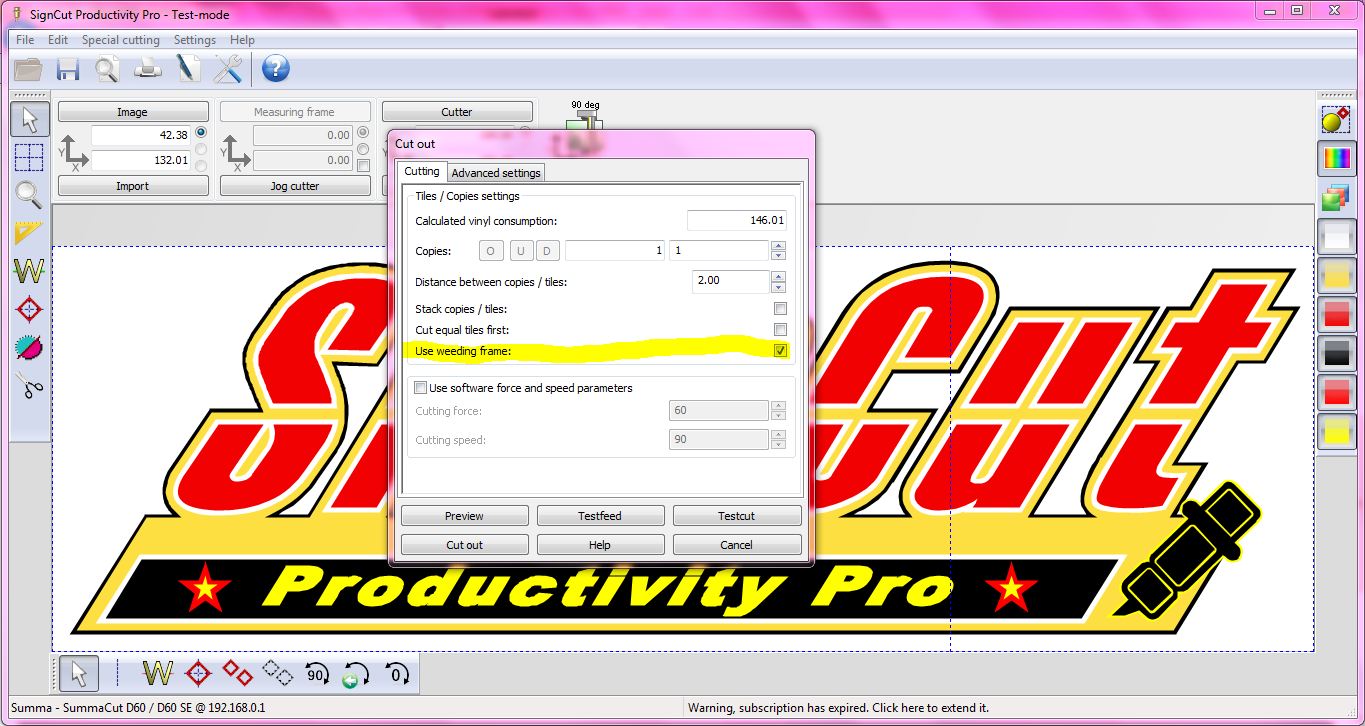Increase Distance between copies with up arrow
Viewport: 1365px width, 726px height.
(779, 276)
